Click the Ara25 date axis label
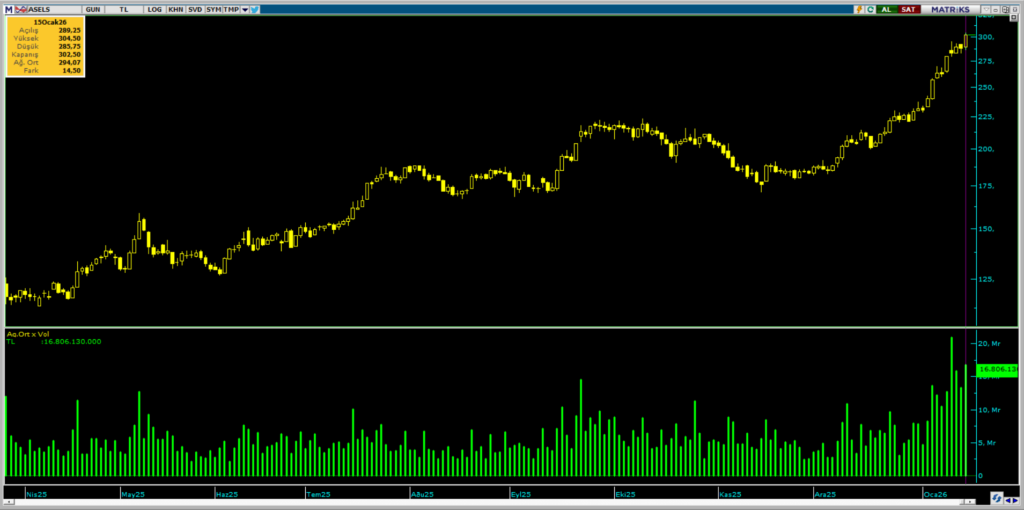The image size is (1024, 510). (825, 494)
